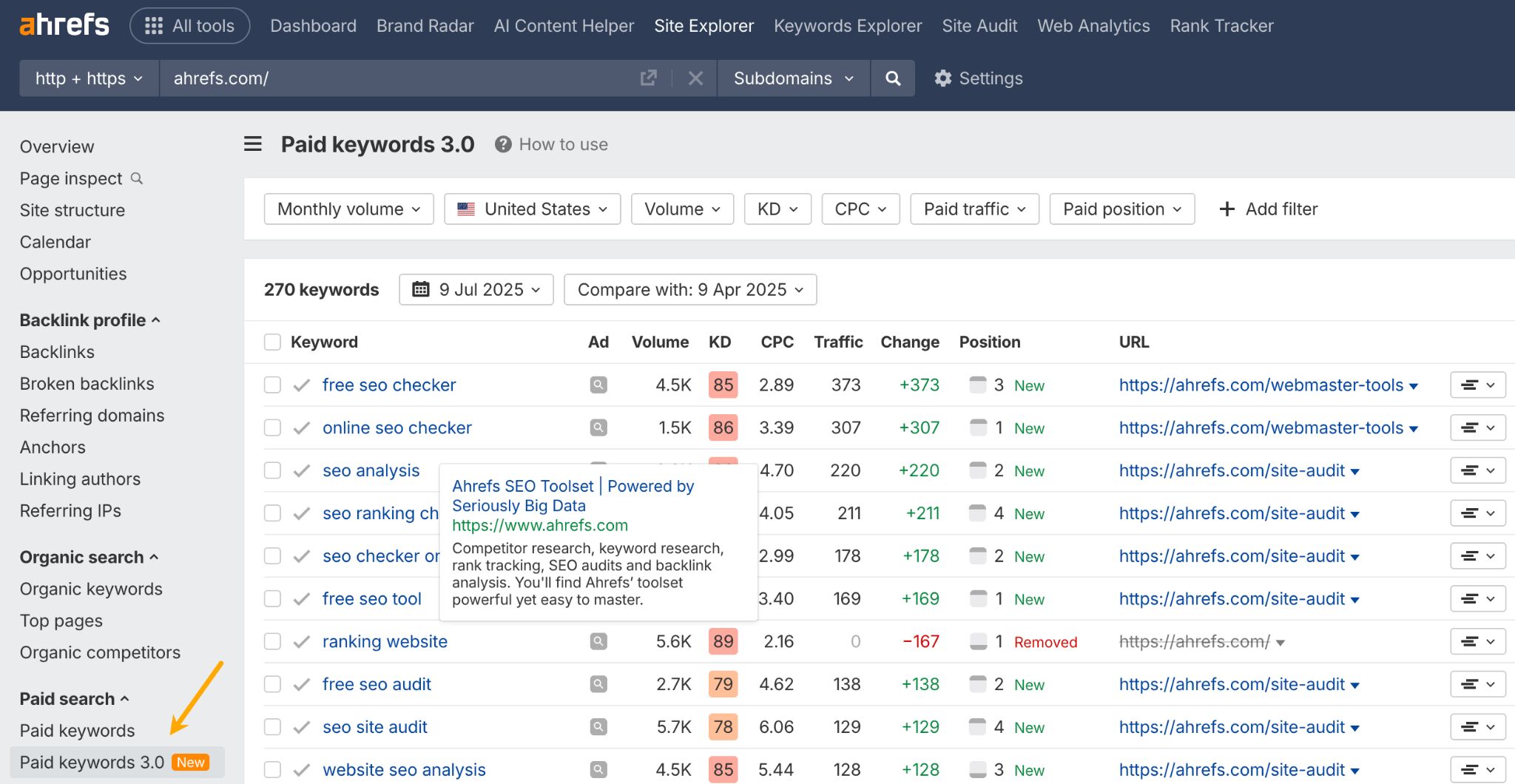Switch to Keywords Explorer
The height and width of the screenshot is (784, 1515).
point(848,25)
